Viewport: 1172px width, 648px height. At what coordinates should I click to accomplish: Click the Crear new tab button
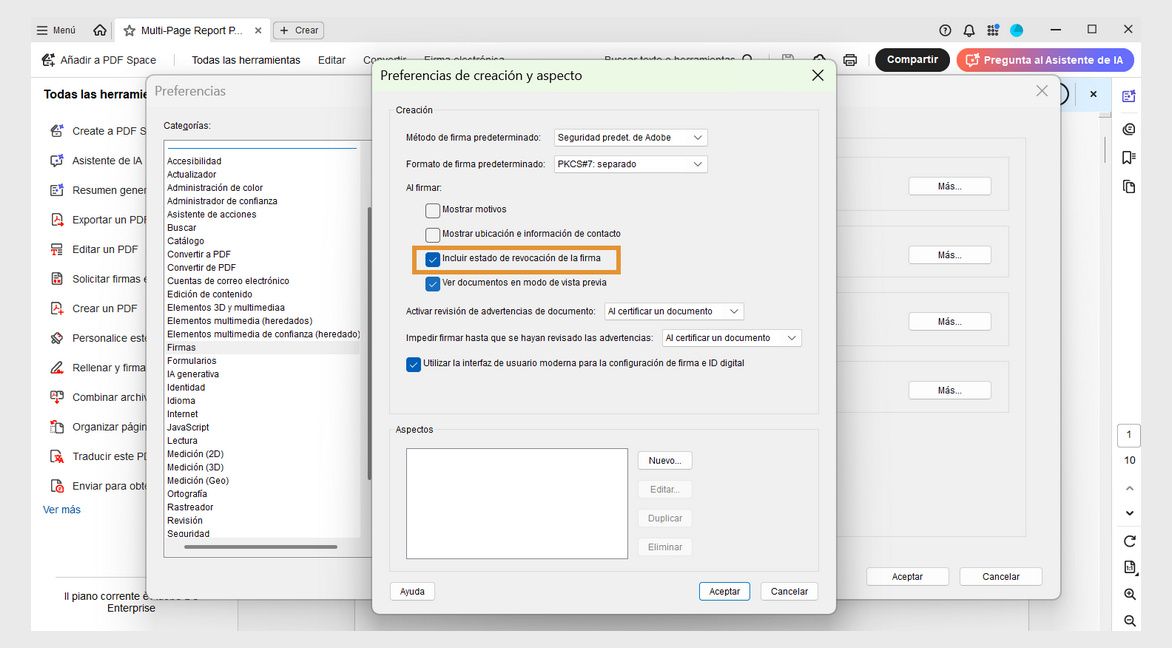tap(298, 31)
